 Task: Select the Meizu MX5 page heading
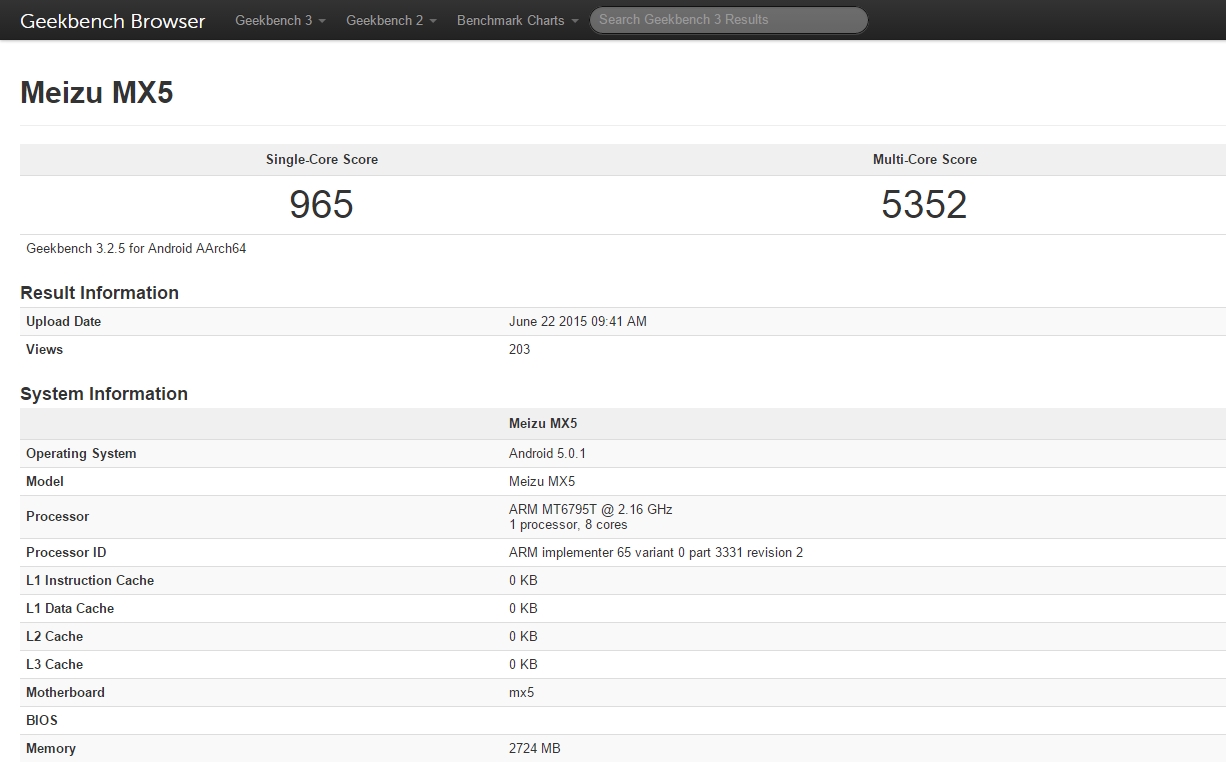pos(97,93)
